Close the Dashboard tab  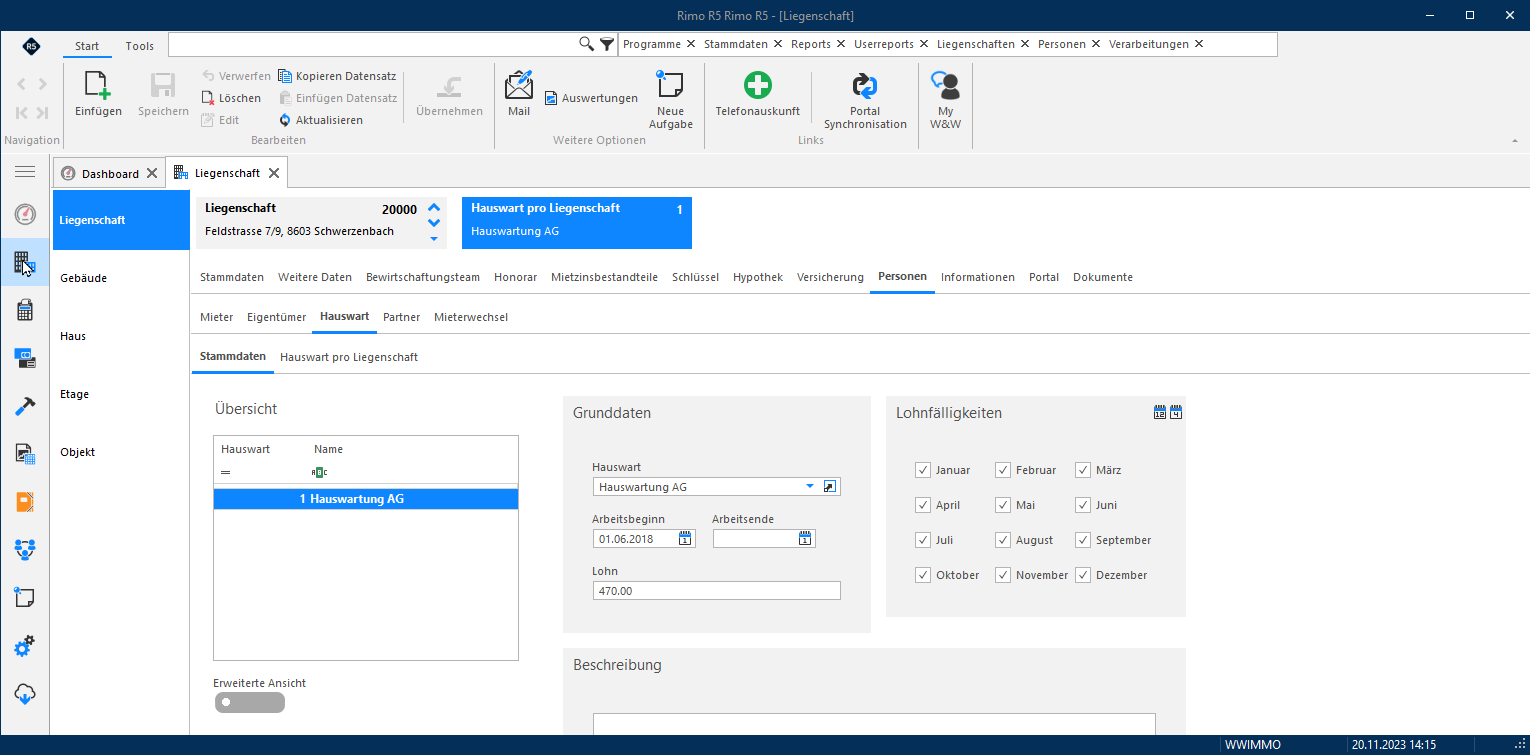coord(152,173)
